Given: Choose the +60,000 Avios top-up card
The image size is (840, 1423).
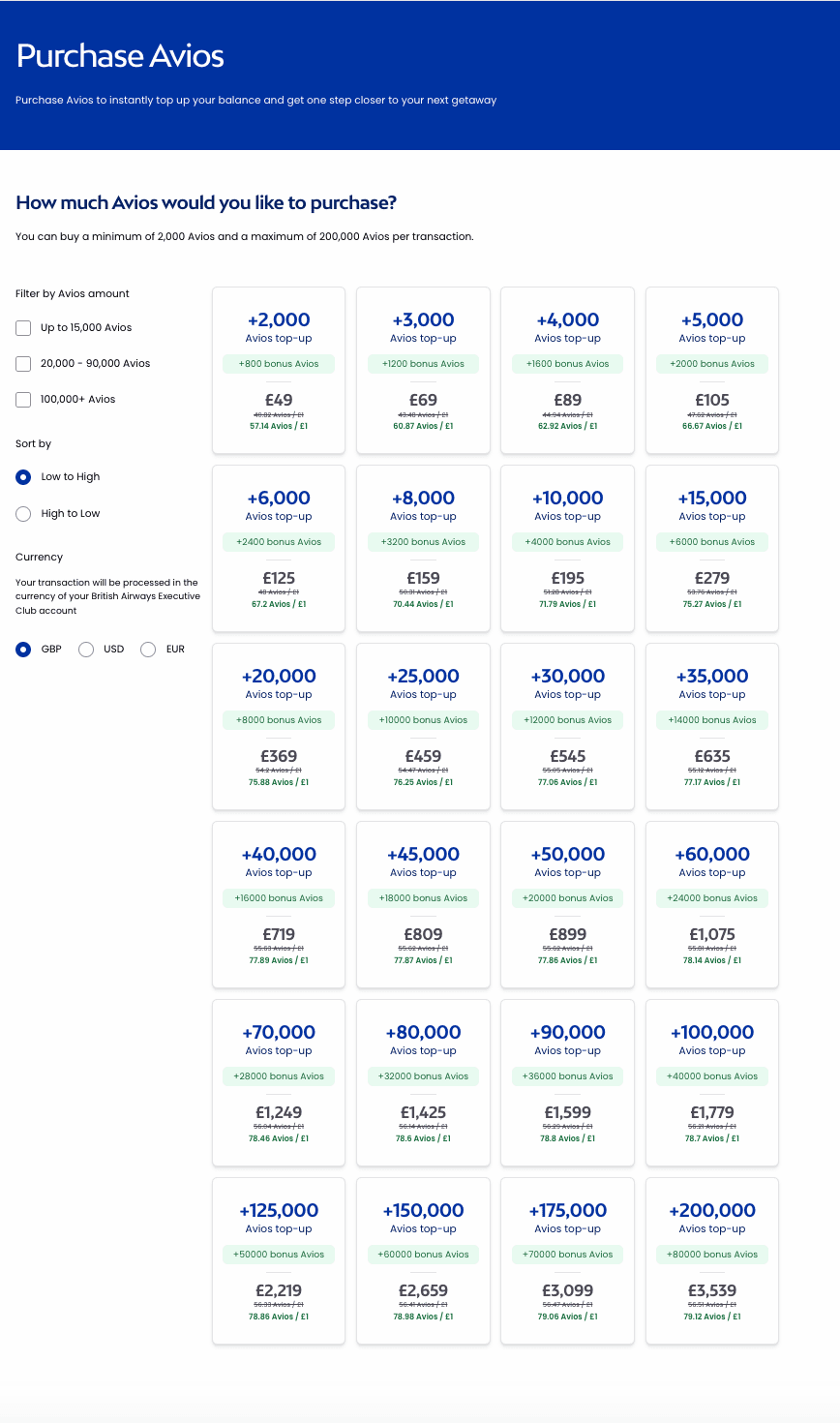Looking at the screenshot, I should pos(712,904).
